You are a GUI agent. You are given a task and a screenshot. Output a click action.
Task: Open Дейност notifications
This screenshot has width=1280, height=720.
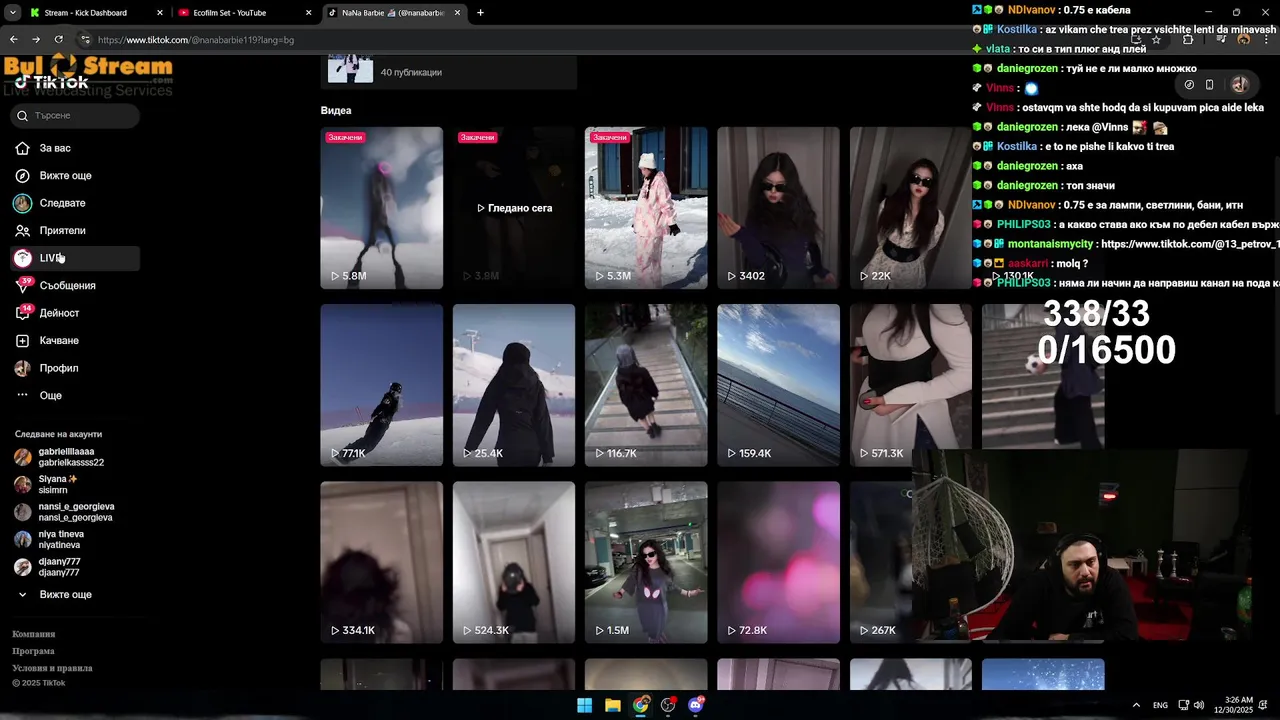(75, 313)
